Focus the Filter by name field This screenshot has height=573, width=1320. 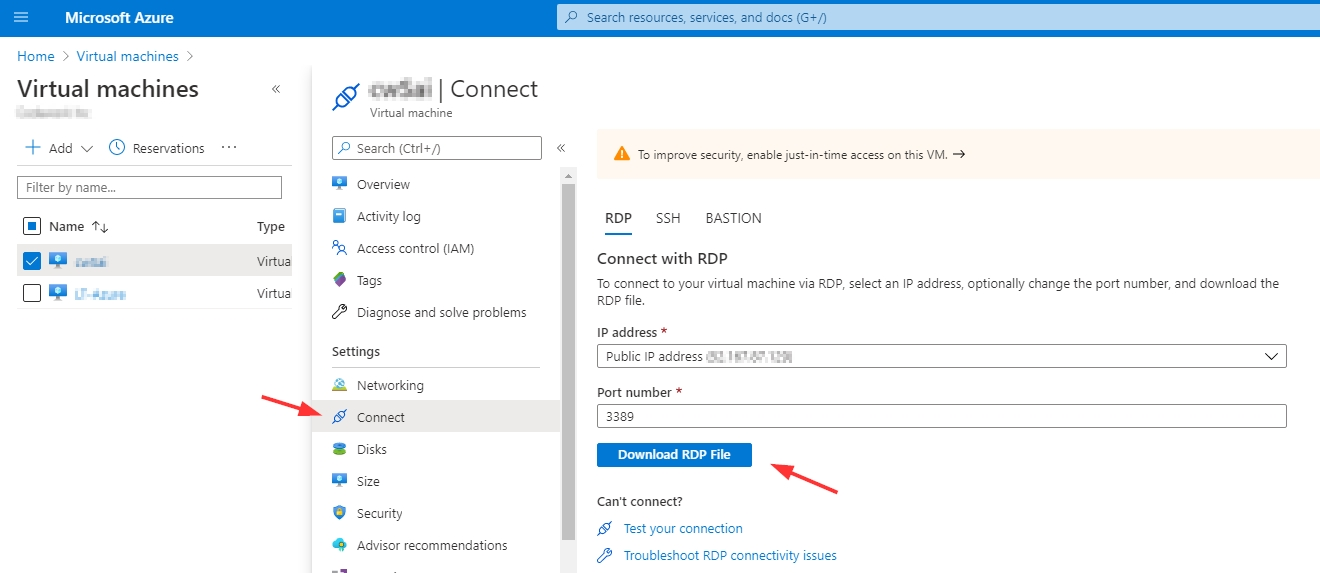coord(150,187)
